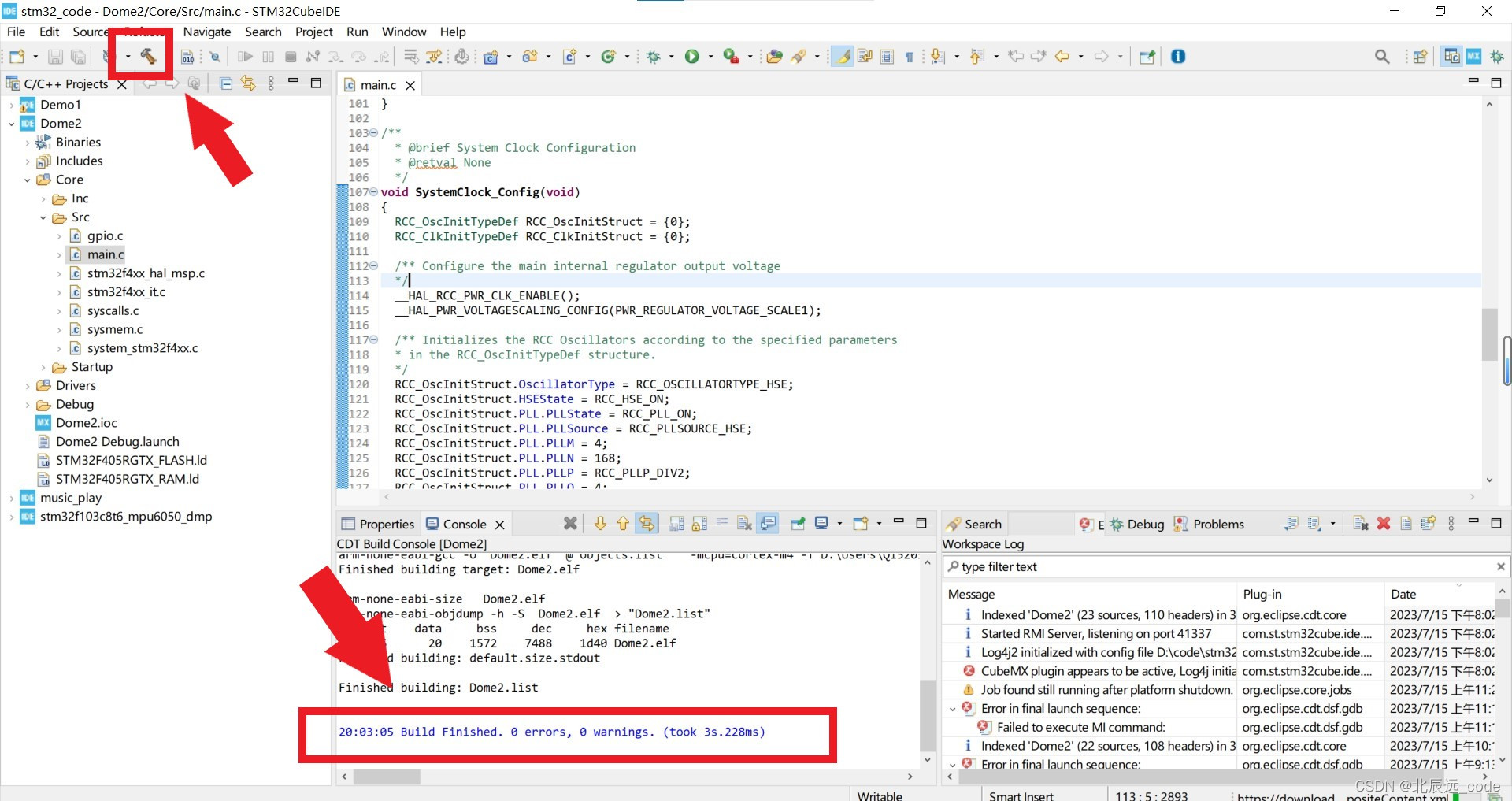The width and height of the screenshot is (1512, 801).
Task: Click Link with Editor icon in Projects view
Action: tap(248, 83)
